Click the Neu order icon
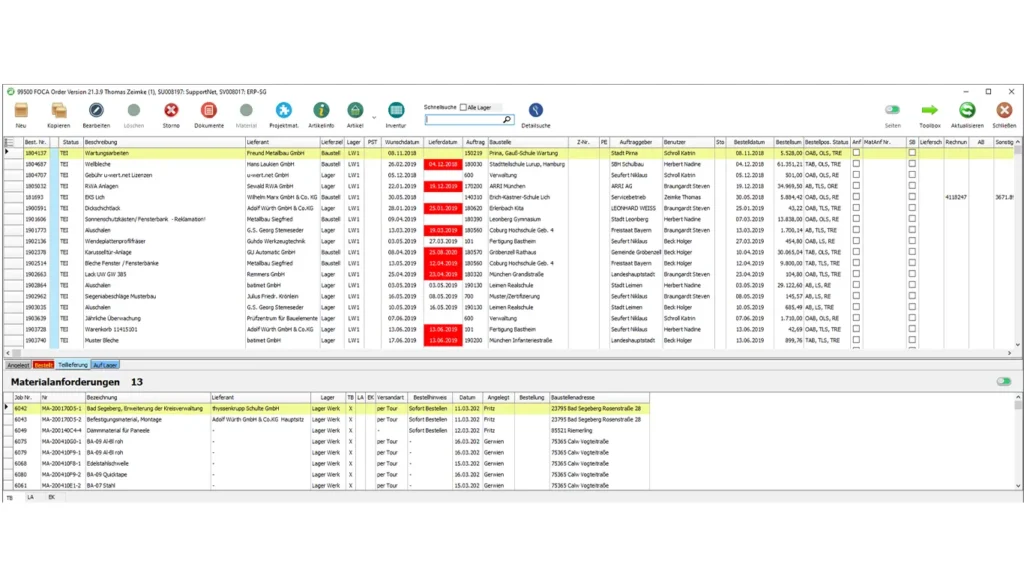 [x=21, y=111]
